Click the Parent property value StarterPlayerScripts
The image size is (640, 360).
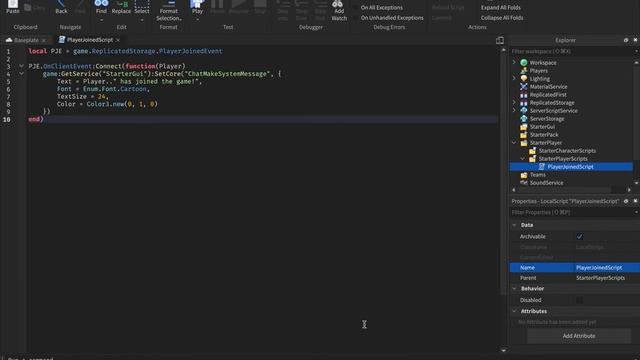tap(600, 278)
